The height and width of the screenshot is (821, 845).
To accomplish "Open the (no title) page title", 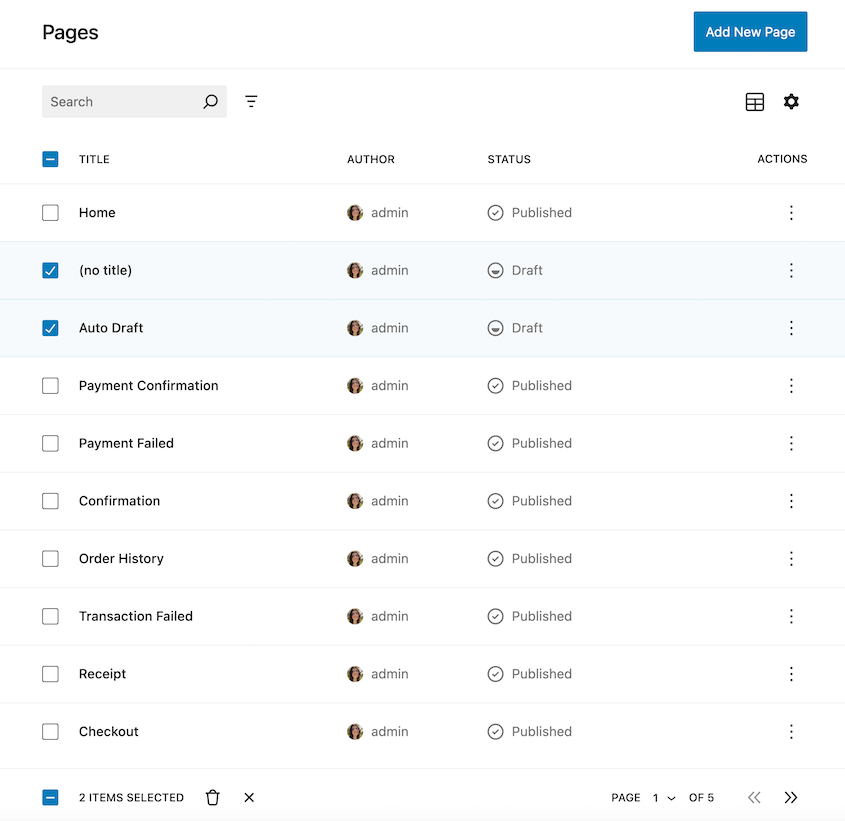I will [x=106, y=270].
